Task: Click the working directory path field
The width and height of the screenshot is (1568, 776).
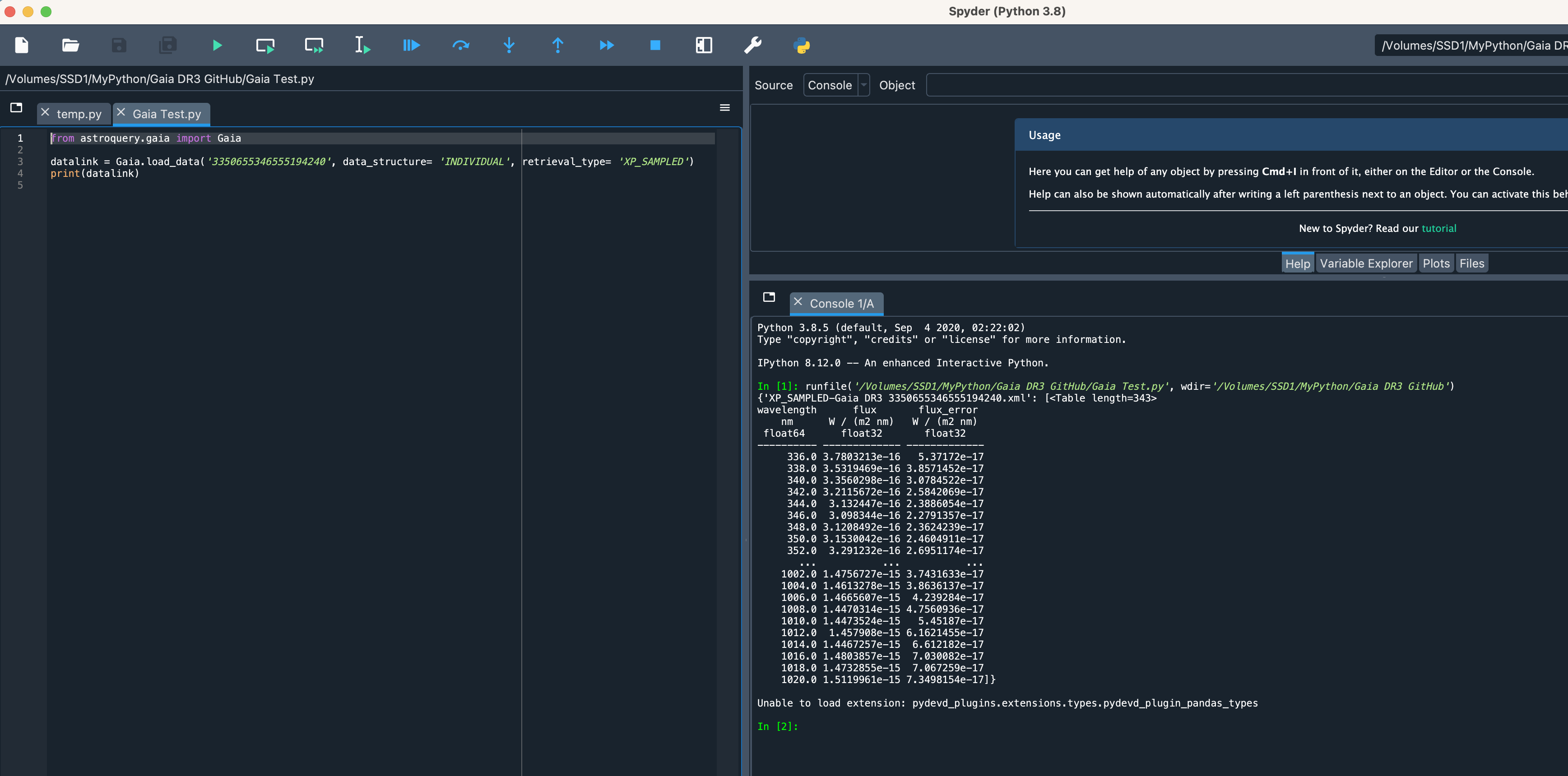Action: pyautogui.click(x=1471, y=46)
